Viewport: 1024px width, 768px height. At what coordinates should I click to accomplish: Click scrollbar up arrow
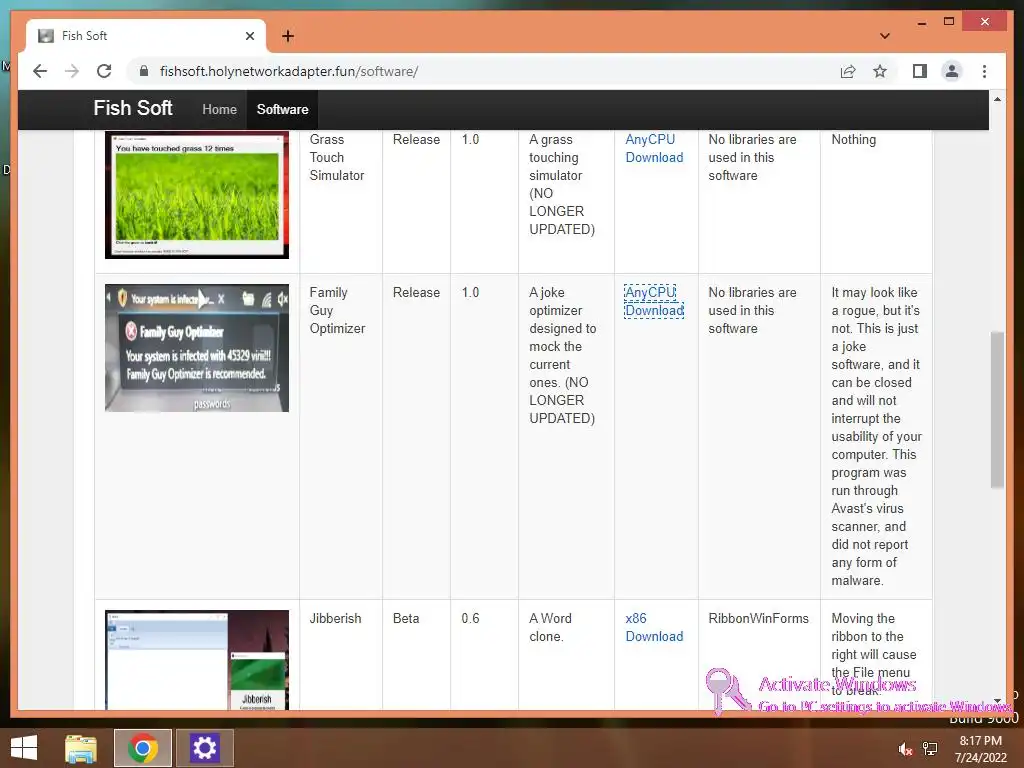click(997, 99)
